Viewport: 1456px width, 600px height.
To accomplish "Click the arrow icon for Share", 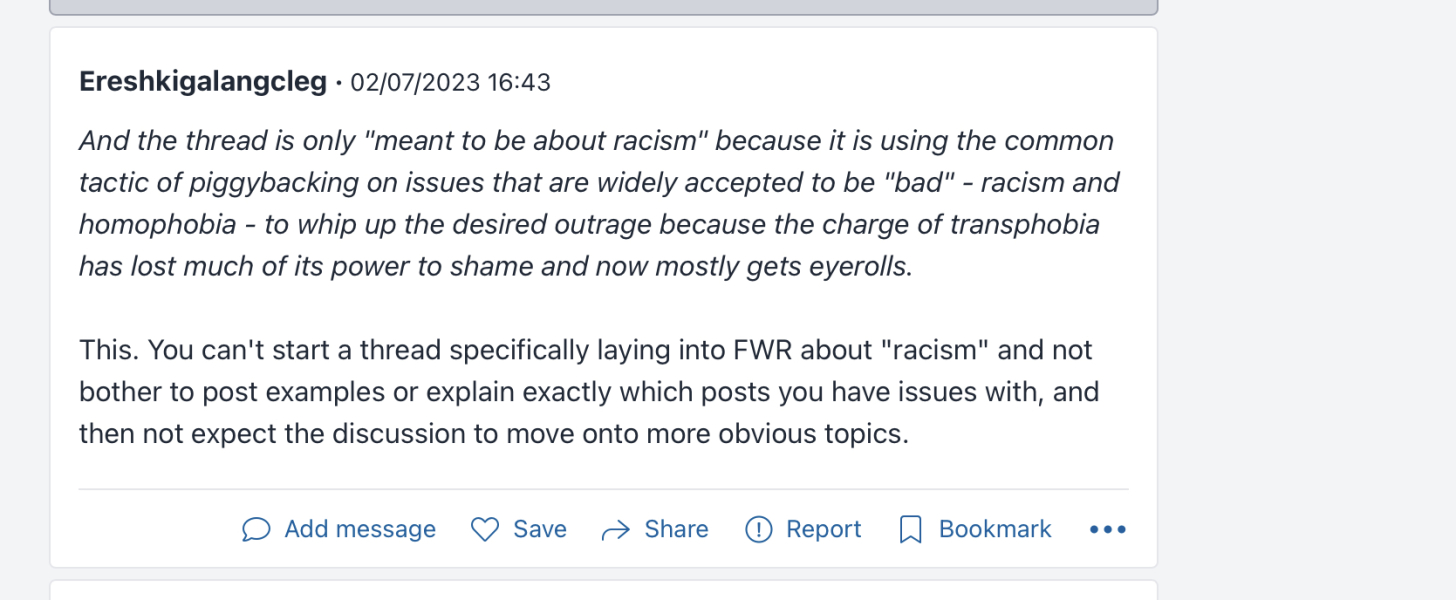I will pyautogui.click(x=615, y=529).
